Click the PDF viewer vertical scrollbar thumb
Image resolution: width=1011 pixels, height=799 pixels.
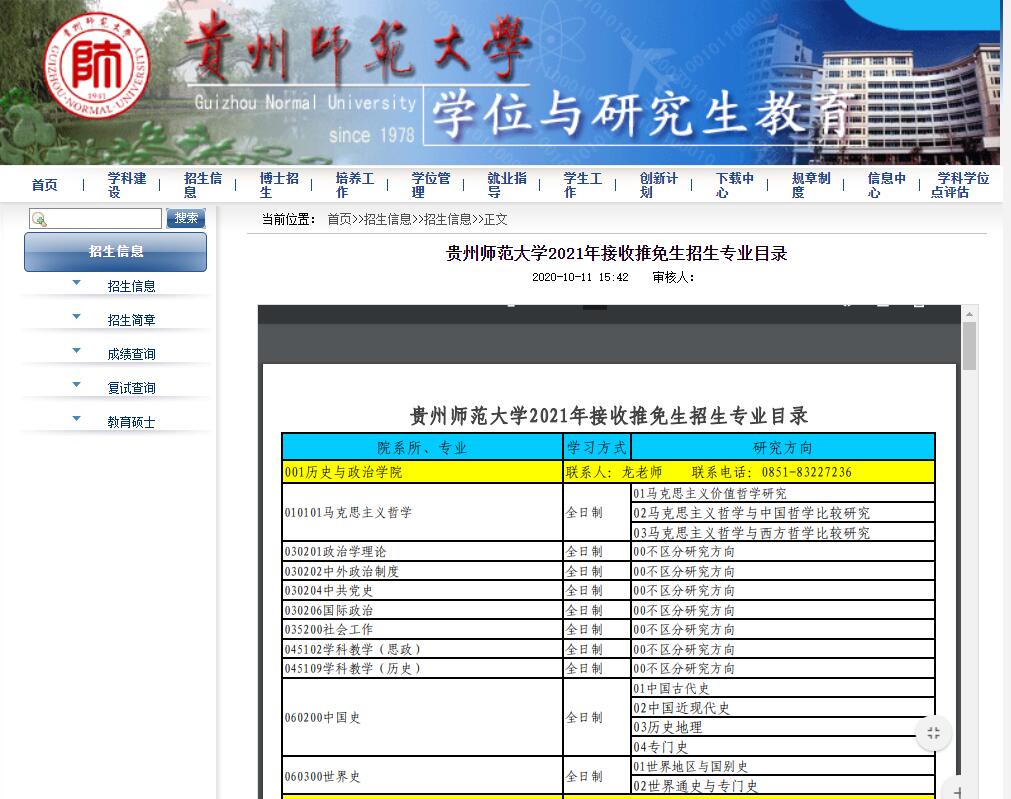[x=969, y=346]
